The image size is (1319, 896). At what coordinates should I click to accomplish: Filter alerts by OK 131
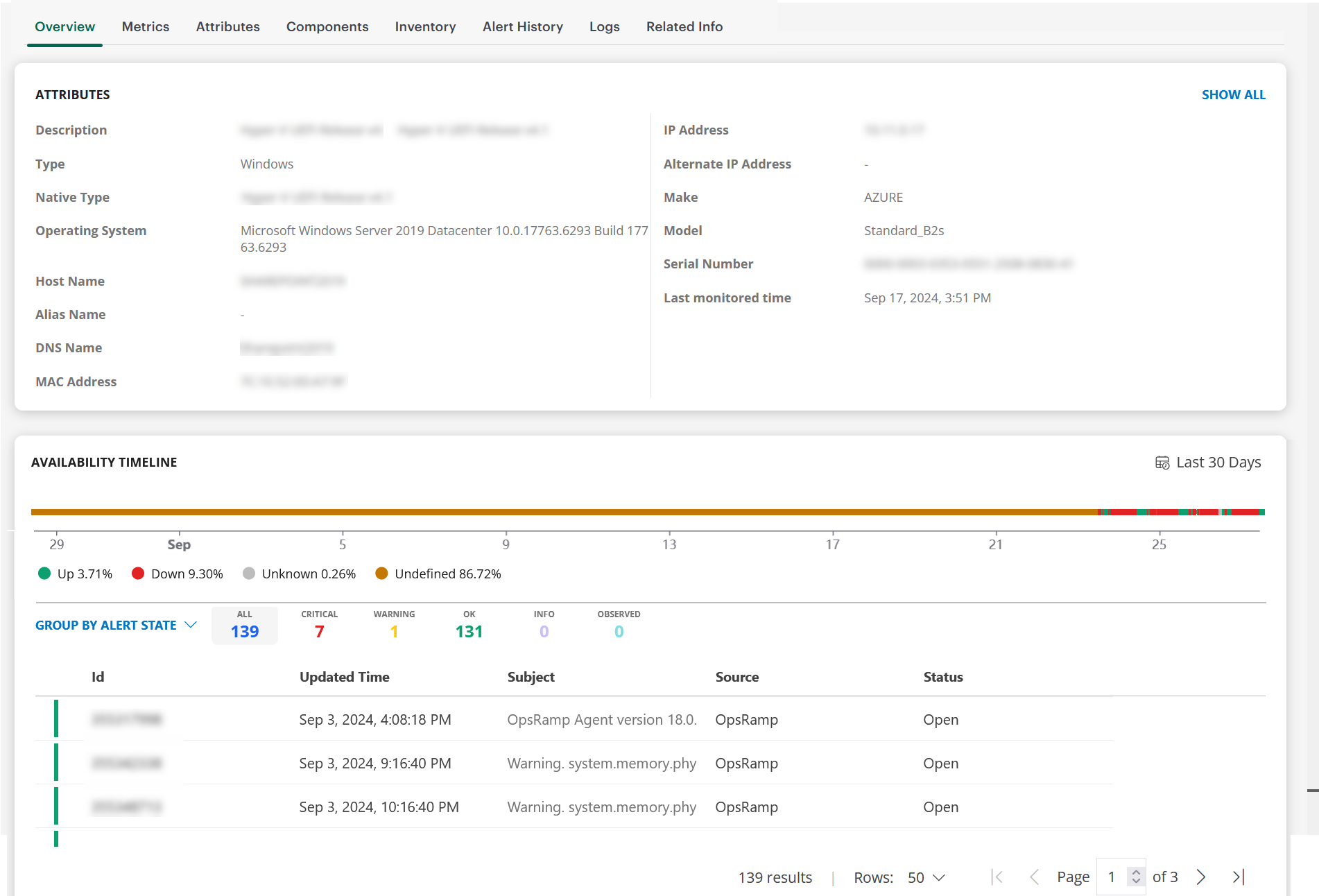click(469, 625)
